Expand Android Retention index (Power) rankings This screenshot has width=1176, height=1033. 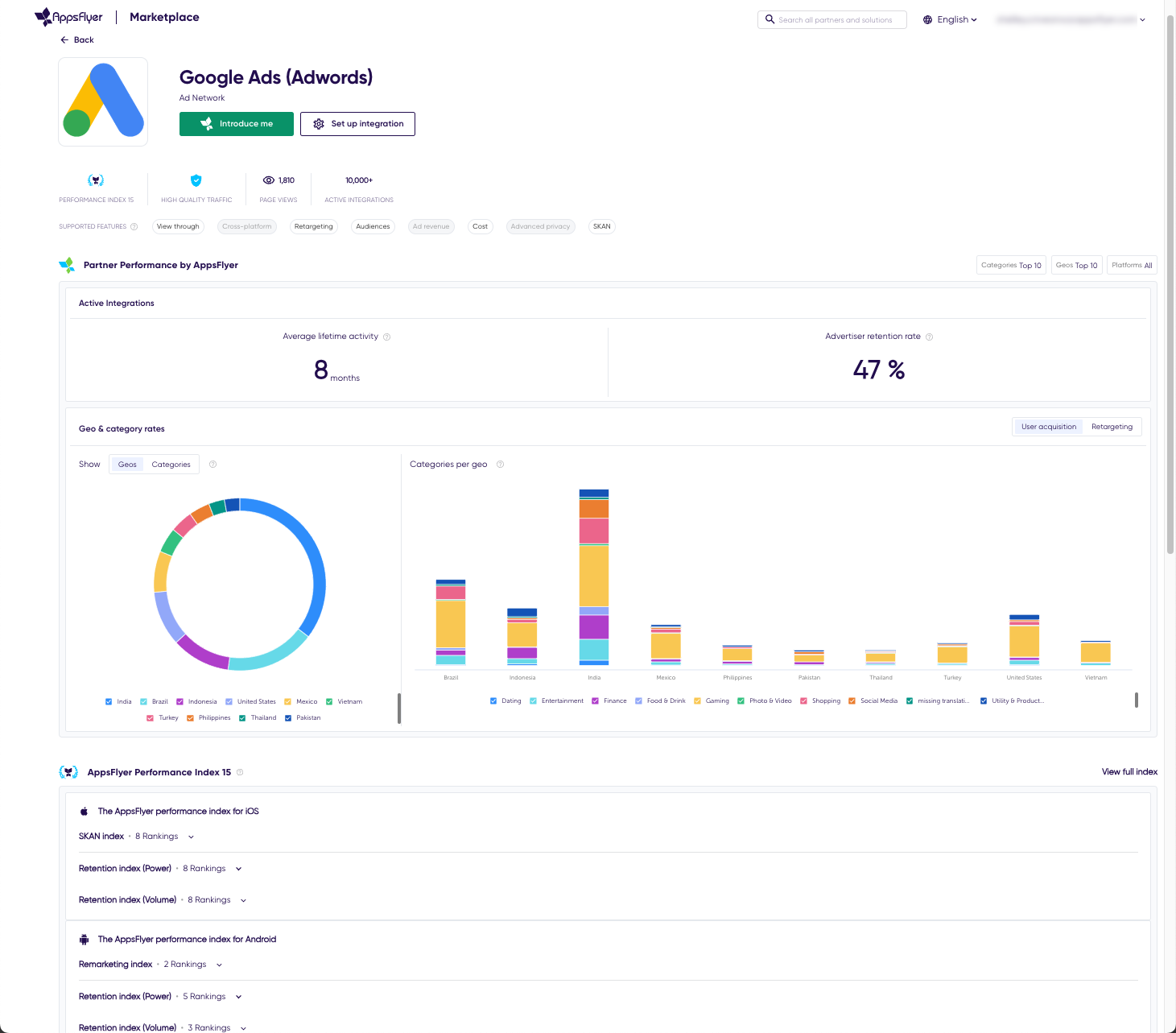[238, 997]
